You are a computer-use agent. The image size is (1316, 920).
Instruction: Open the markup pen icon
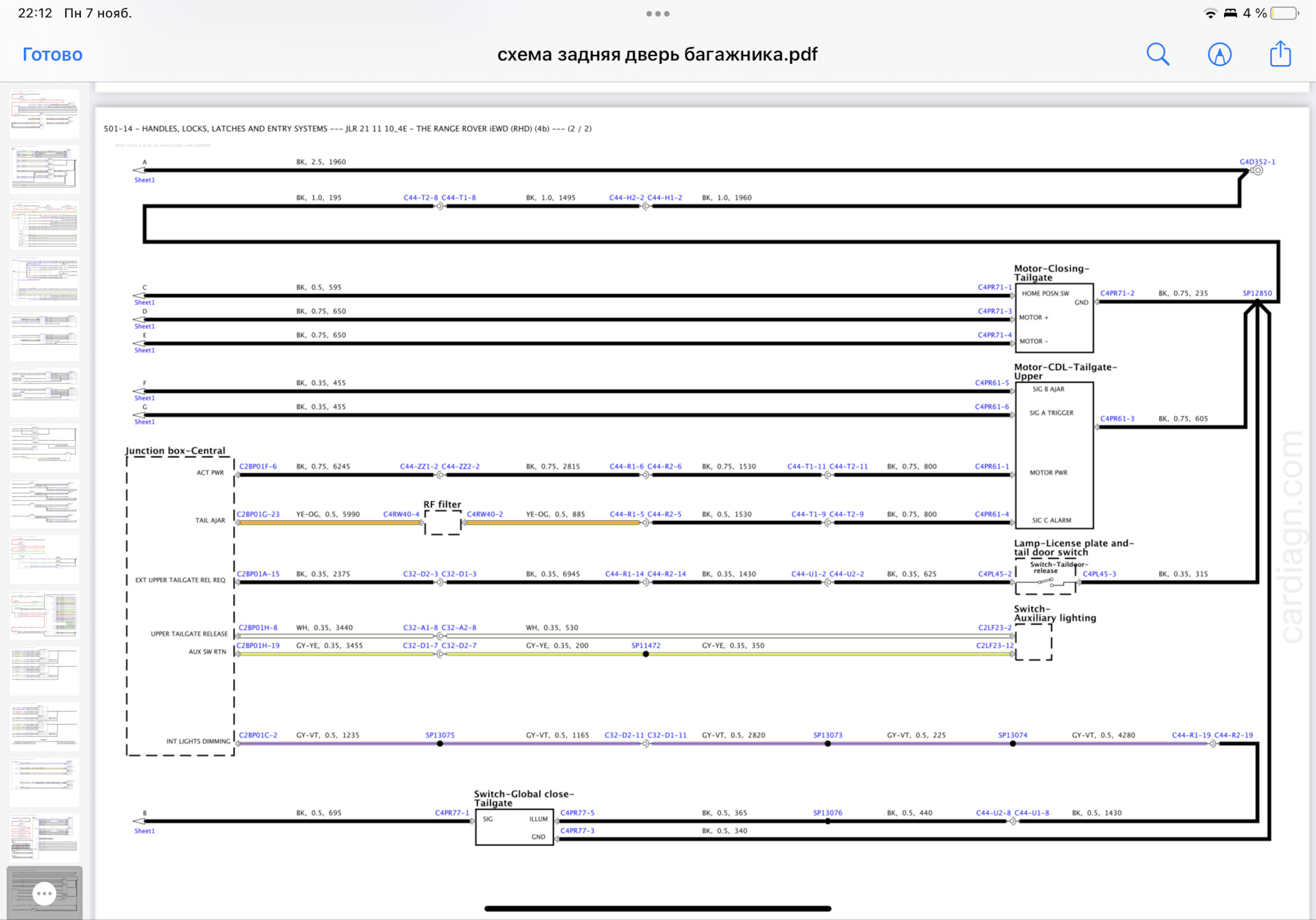(1219, 54)
